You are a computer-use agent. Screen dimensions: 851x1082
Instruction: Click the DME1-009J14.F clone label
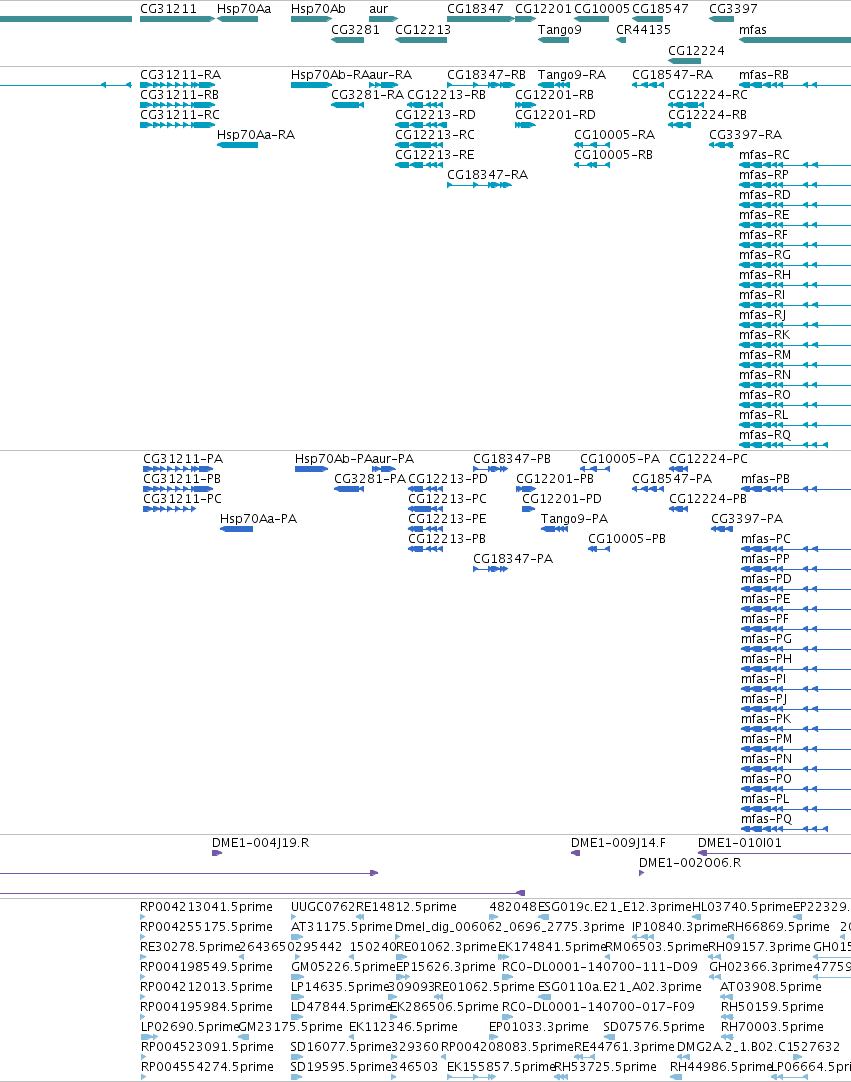pyautogui.click(x=618, y=843)
